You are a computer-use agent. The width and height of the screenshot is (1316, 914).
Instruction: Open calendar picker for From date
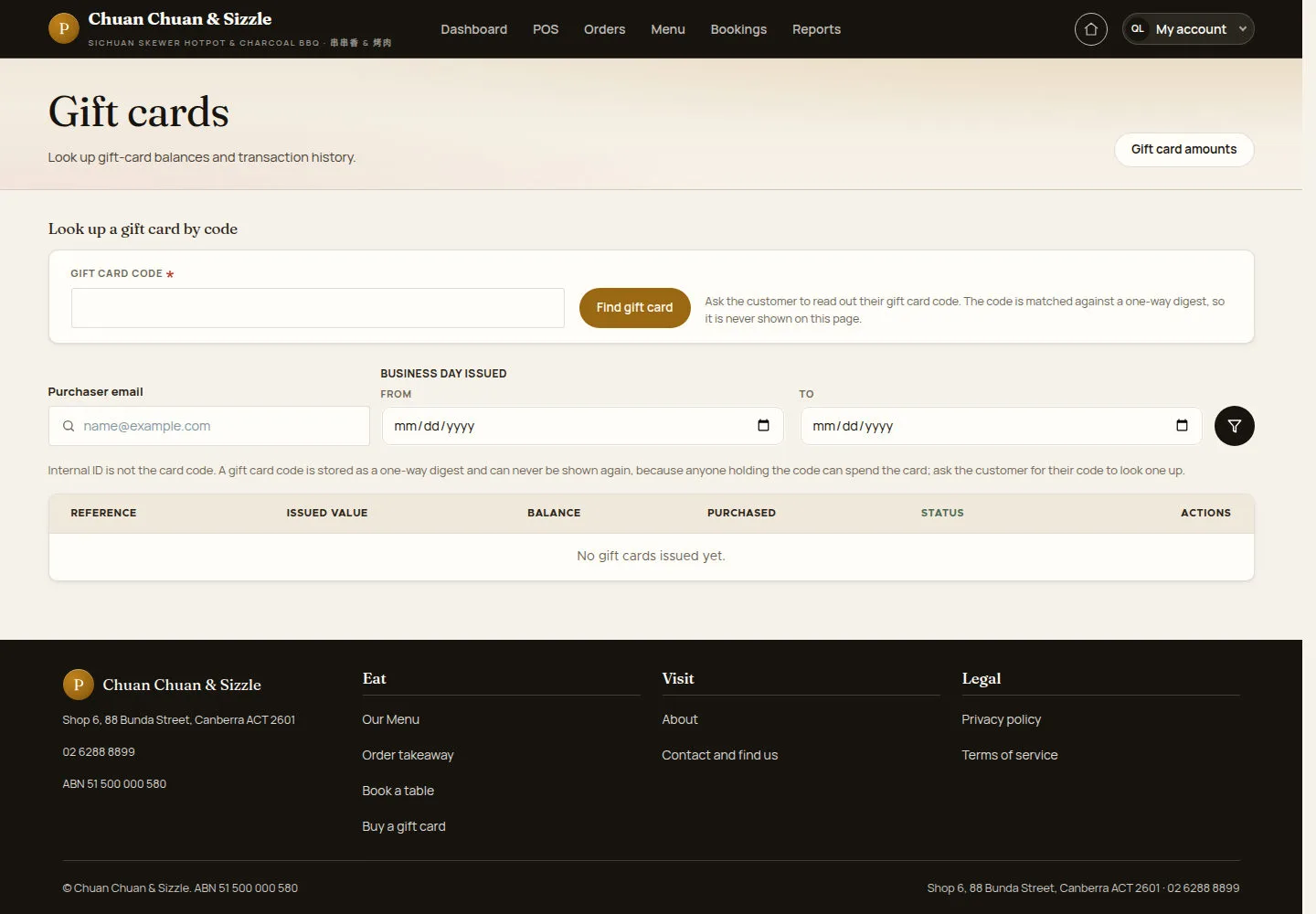[x=763, y=425]
